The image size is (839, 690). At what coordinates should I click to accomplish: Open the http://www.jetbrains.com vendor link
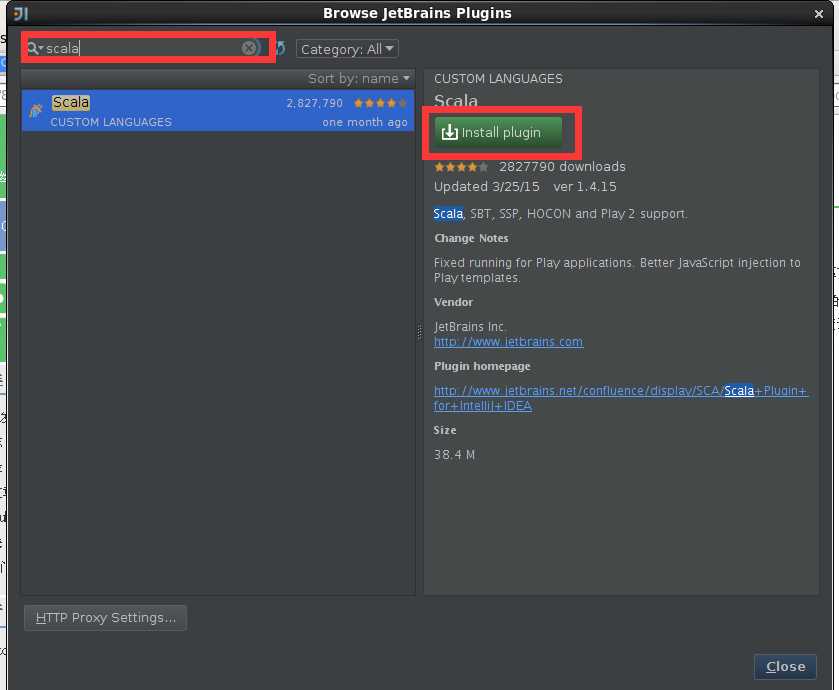click(508, 342)
